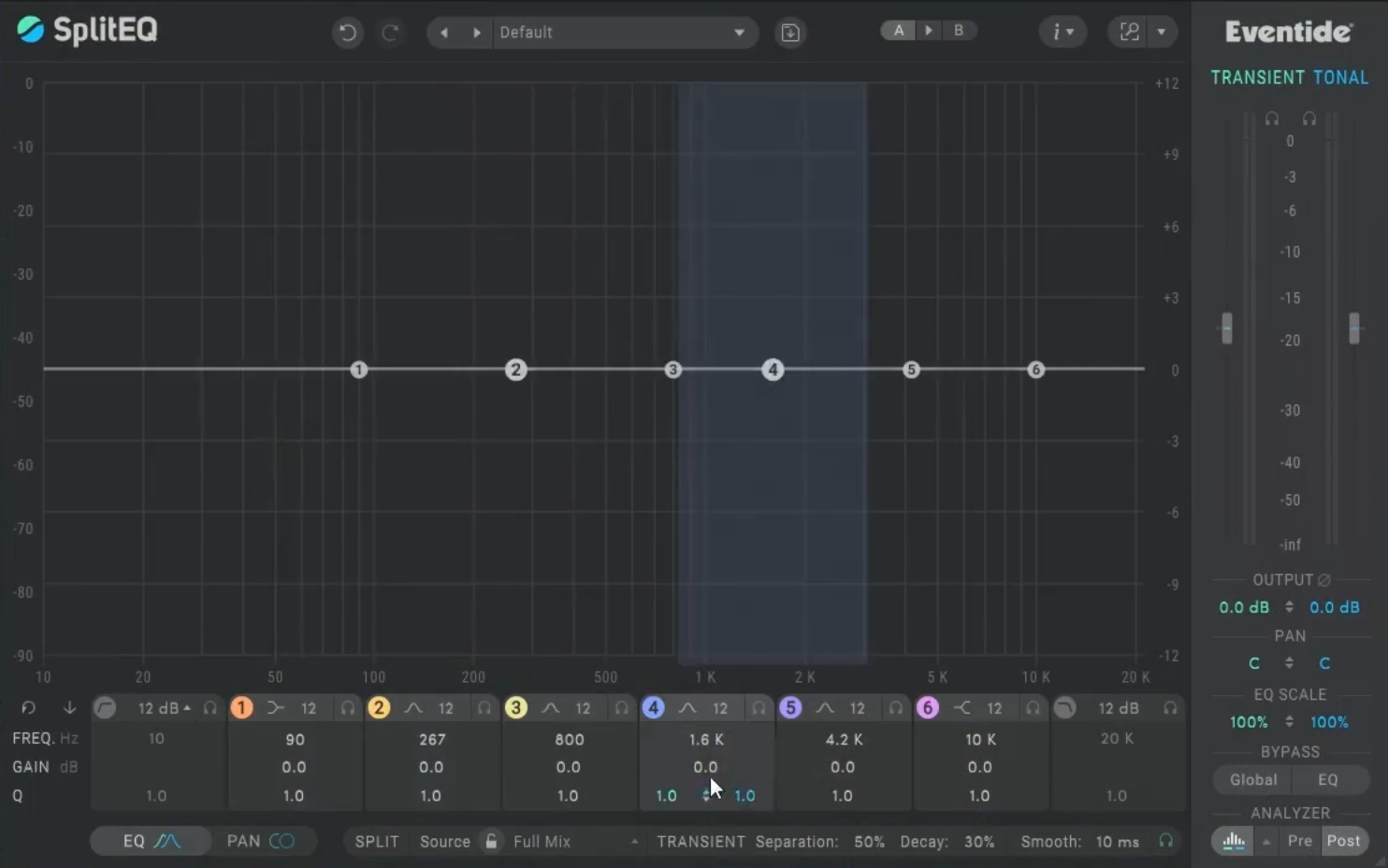Toggle the Source lock icon
The image size is (1388, 868).
click(491, 841)
